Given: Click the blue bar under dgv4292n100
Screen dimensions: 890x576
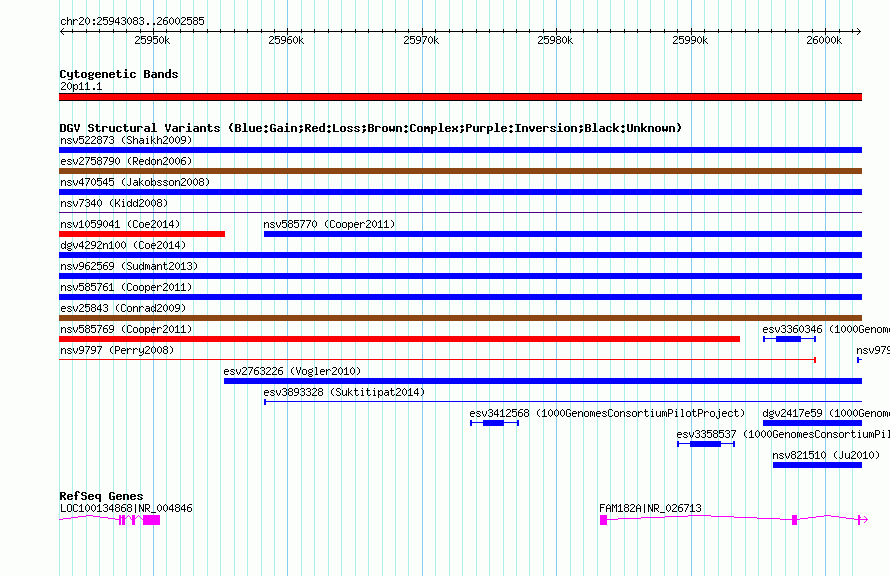Looking at the screenshot, I should [460, 255].
